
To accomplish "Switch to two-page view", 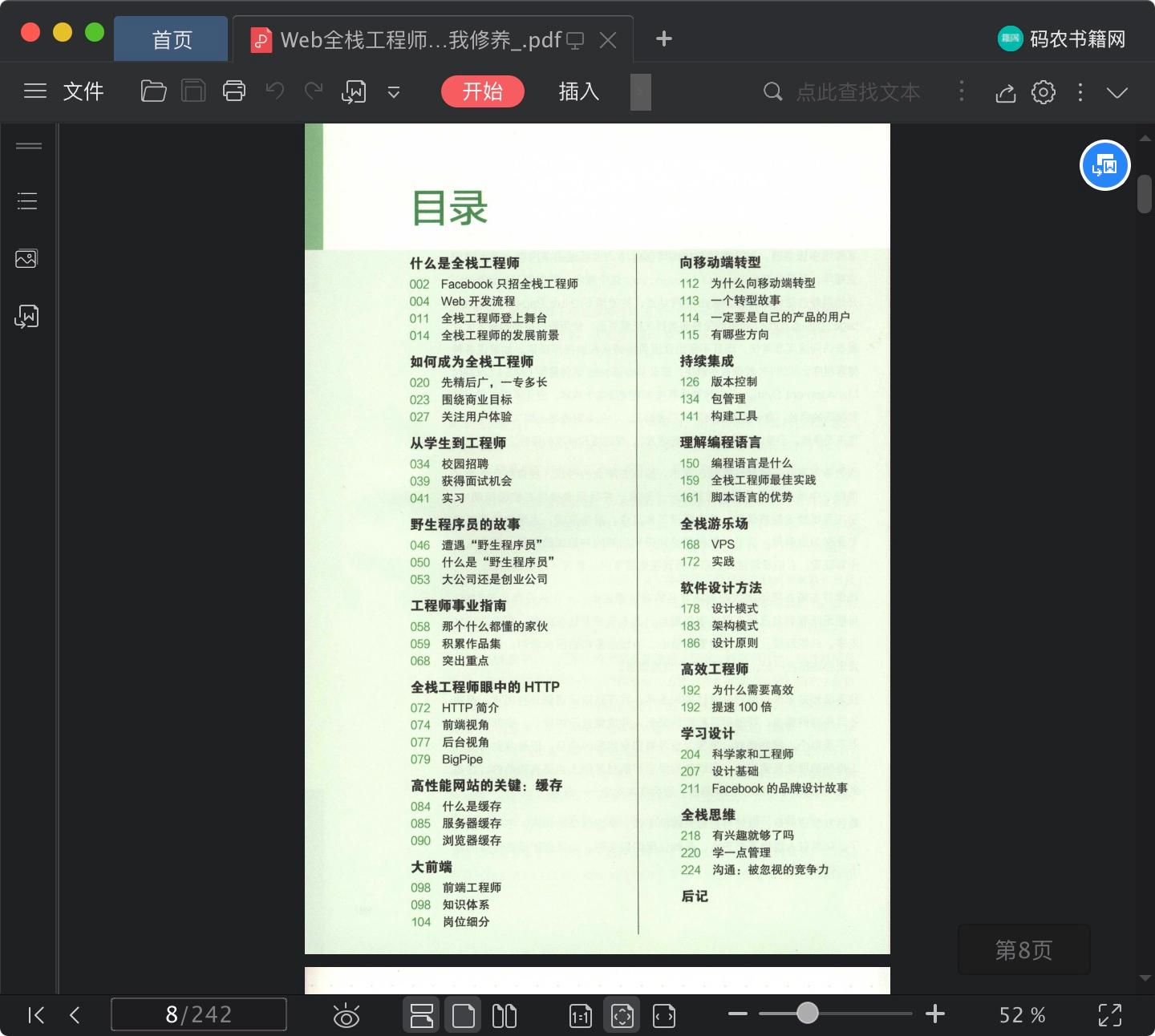I will pyautogui.click(x=505, y=1016).
